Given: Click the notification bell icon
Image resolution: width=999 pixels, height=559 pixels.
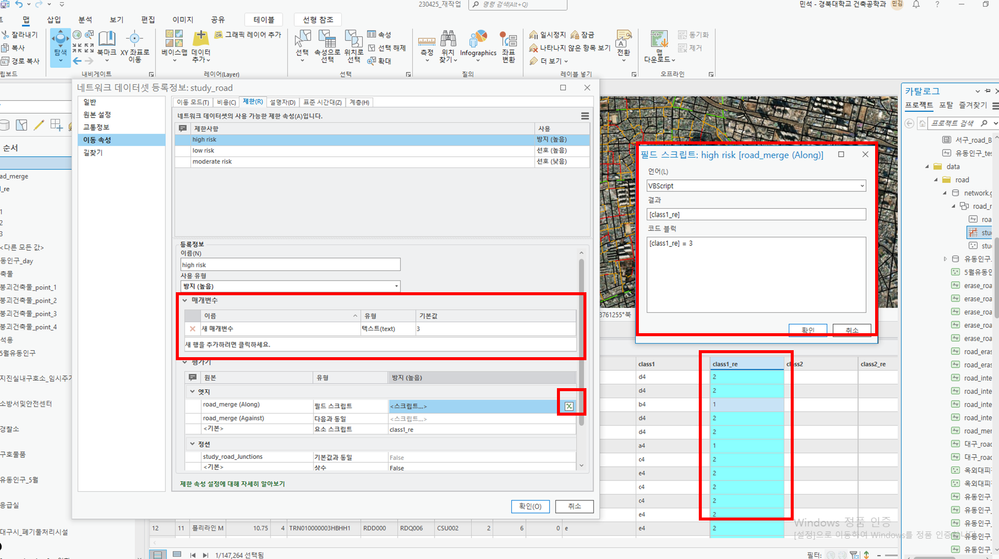Looking at the screenshot, I should coord(916,4).
